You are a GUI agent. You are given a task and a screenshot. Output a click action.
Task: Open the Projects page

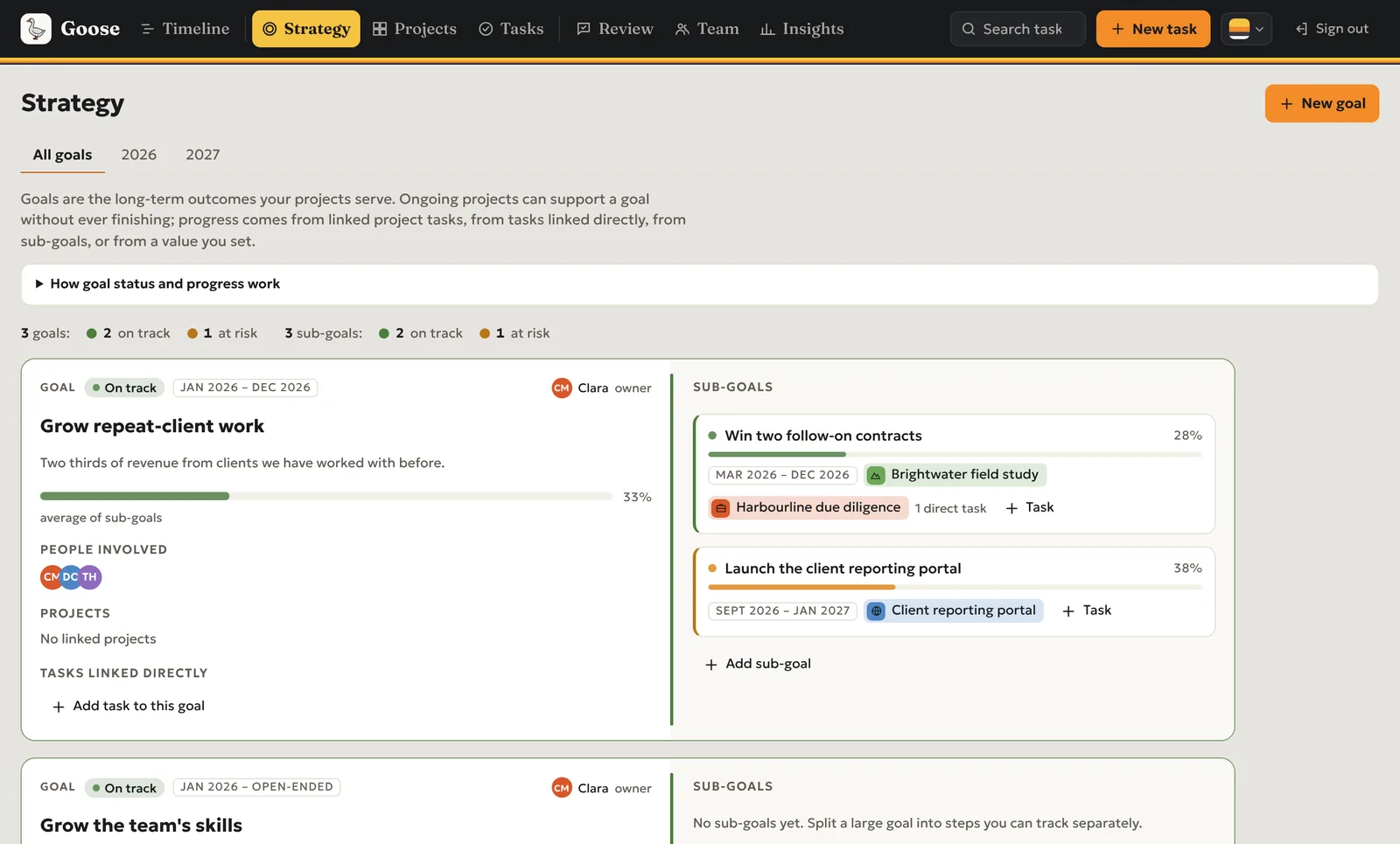point(415,29)
